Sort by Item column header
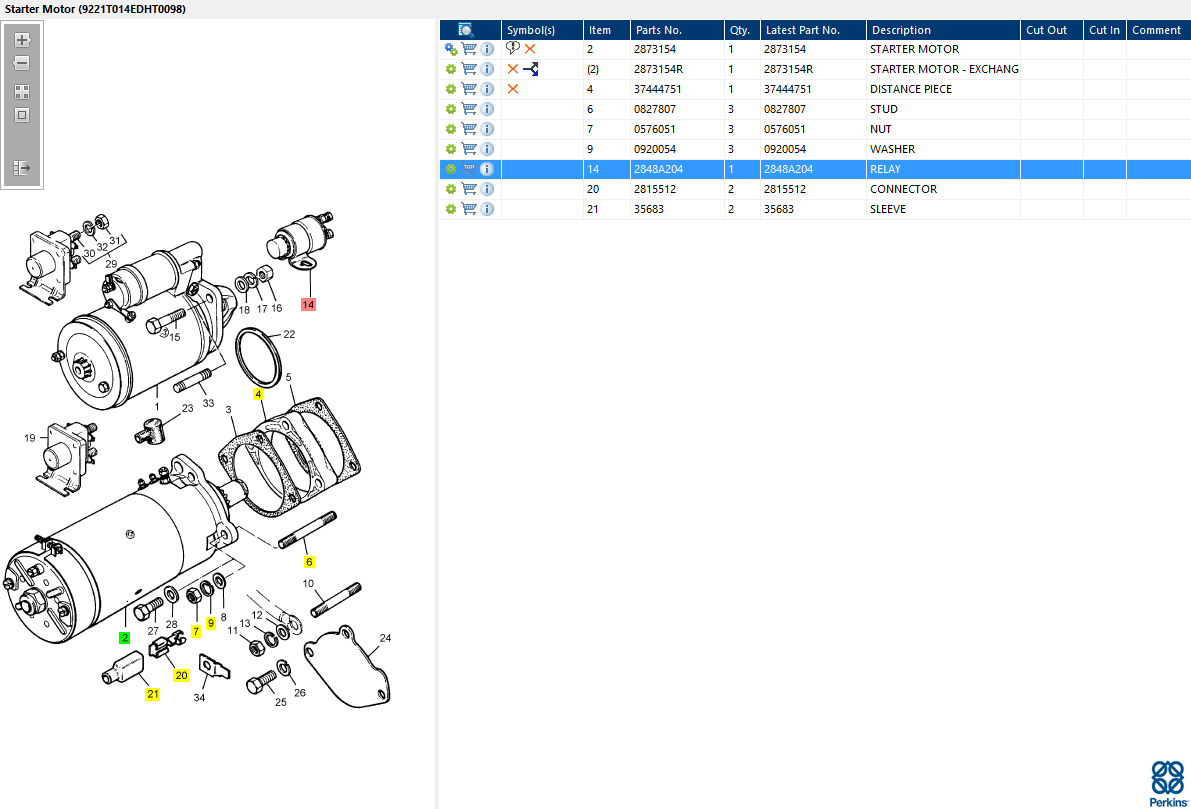Viewport: 1191px width, 809px height. coord(607,30)
